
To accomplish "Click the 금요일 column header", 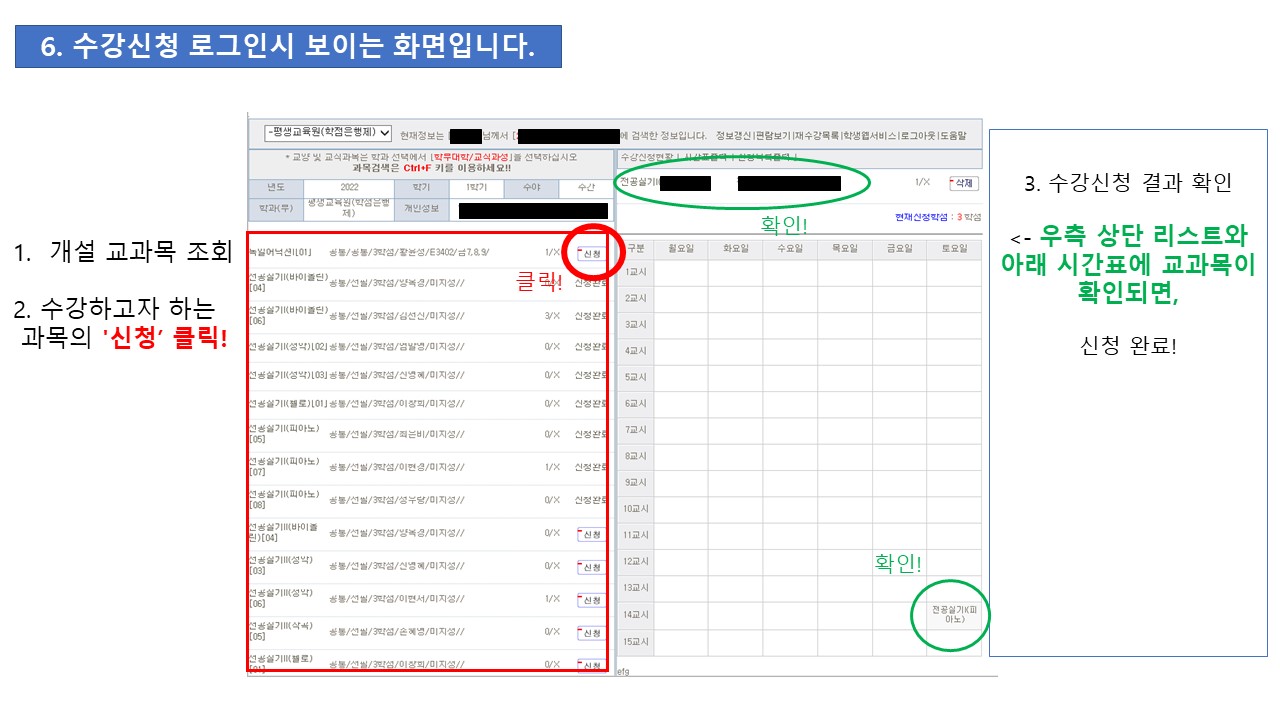I will point(899,248).
